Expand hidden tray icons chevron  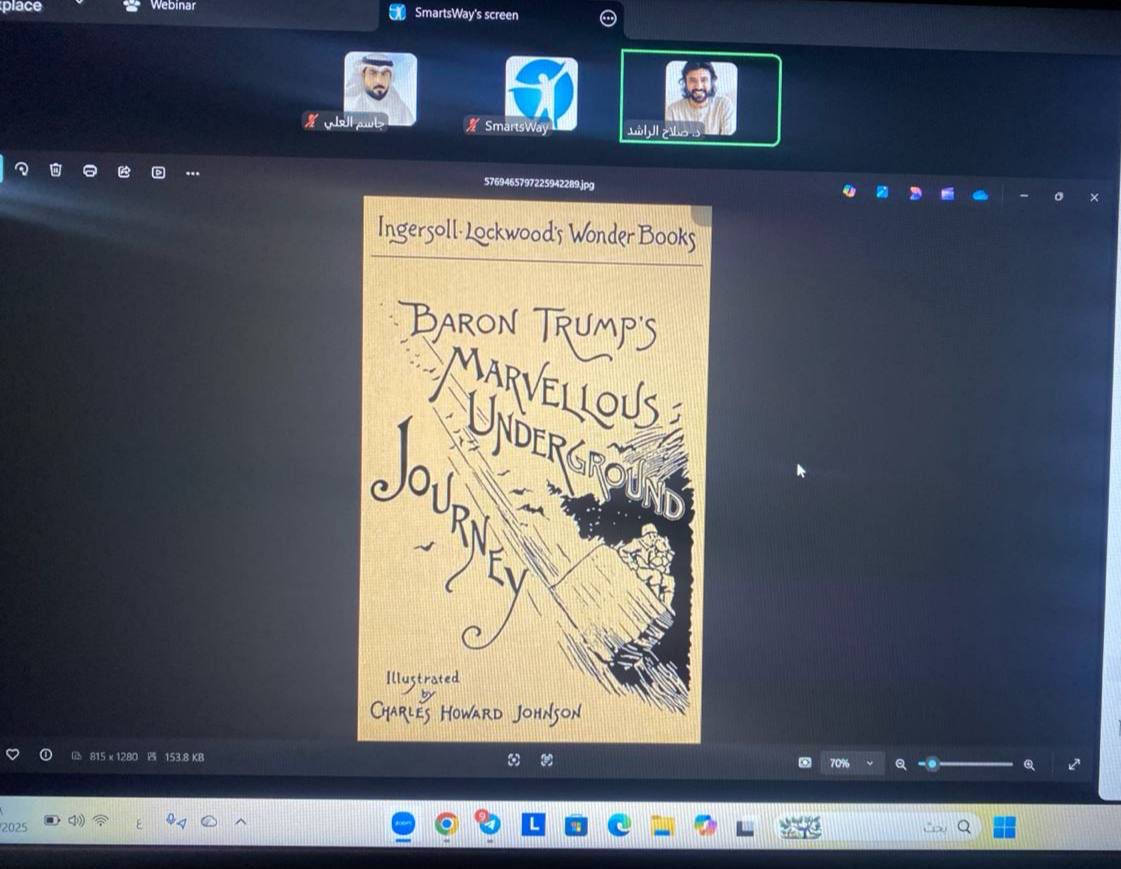pos(241,822)
